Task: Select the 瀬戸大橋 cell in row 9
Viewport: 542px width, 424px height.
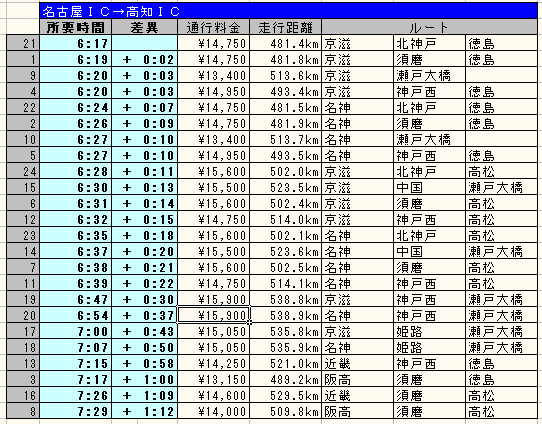Action: pos(429,75)
